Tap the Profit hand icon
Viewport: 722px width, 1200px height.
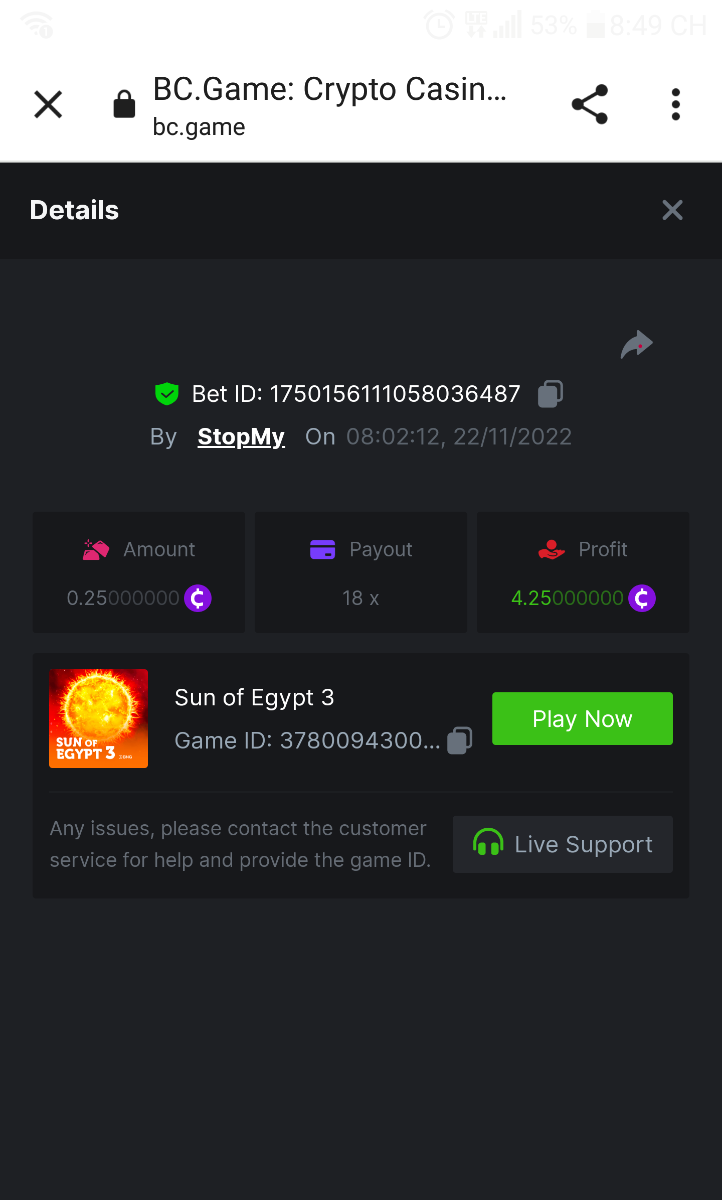click(x=551, y=550)
